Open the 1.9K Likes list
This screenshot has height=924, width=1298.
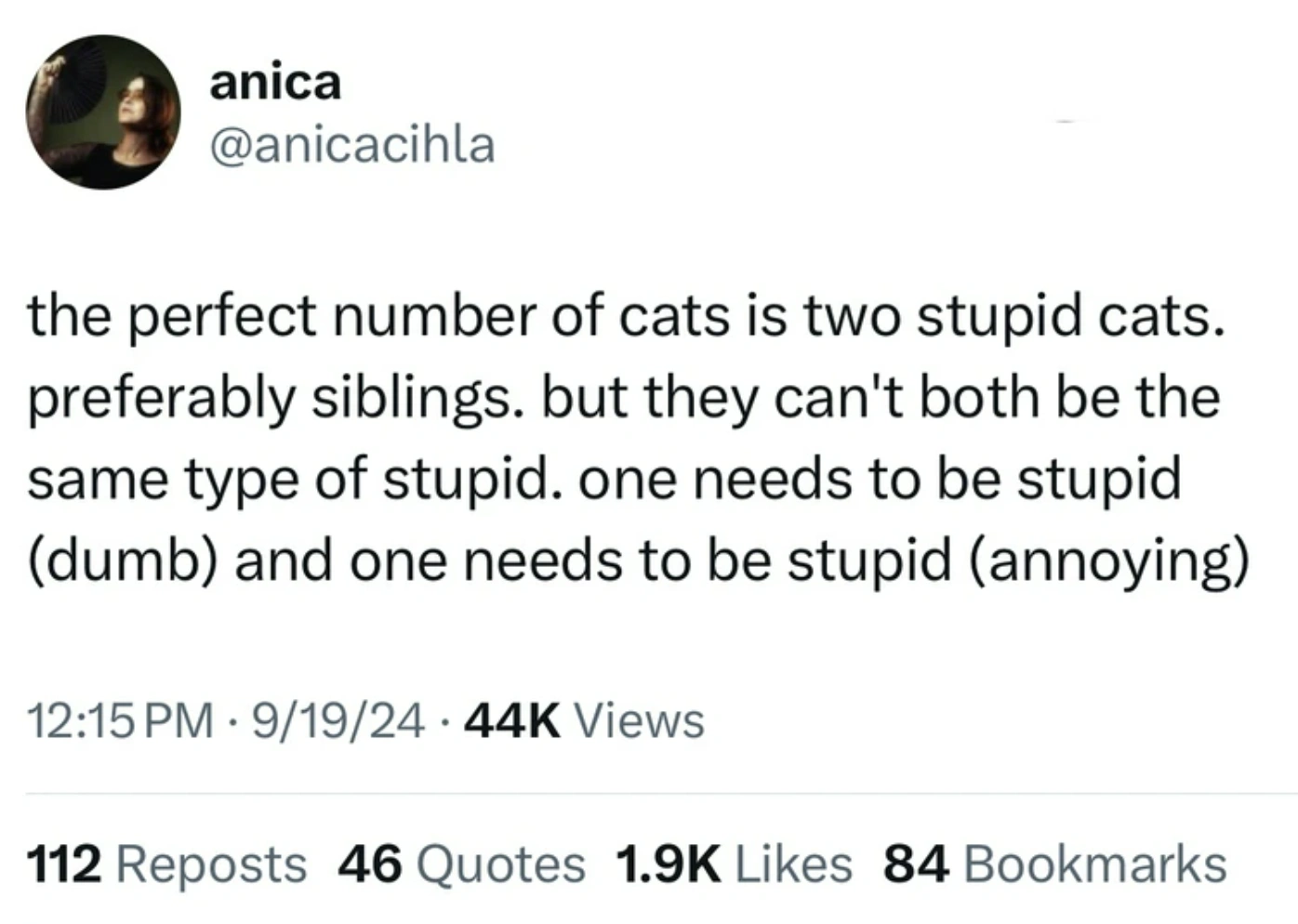coord(732,864)
